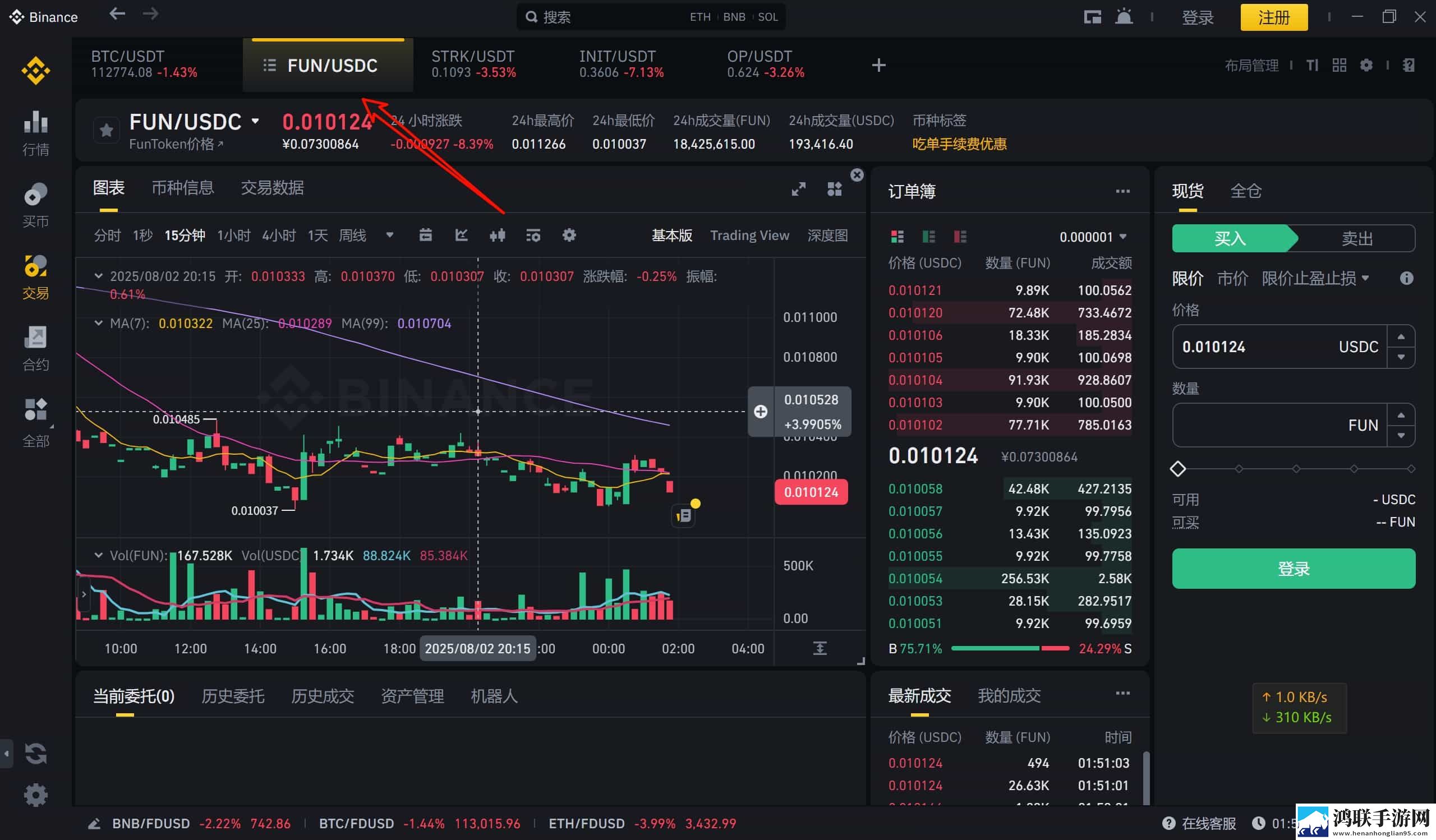Open the 买币 buy crypto sidebar icon
This screenshot has width=1436, height=840.
click(35, 205)
